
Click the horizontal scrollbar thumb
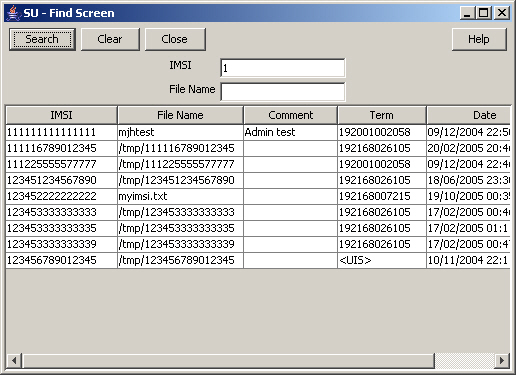228,360
